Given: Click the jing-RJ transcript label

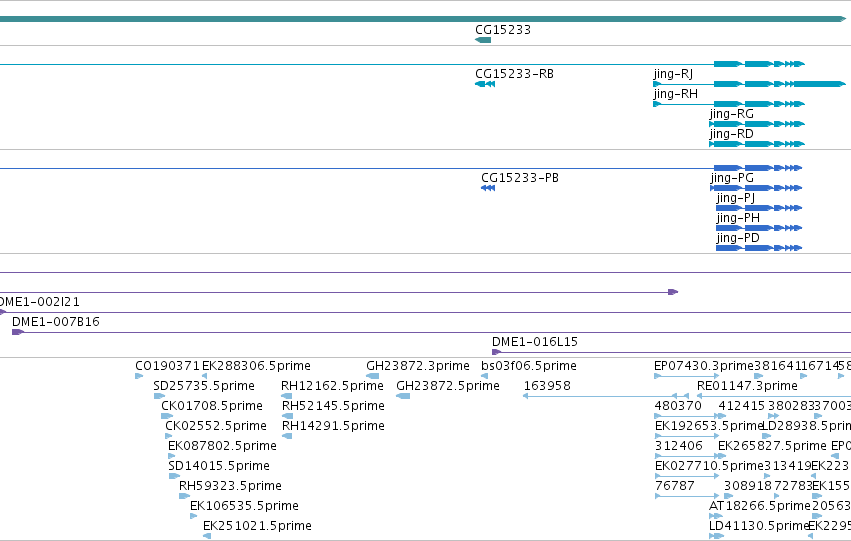Looking at the screenshot, I should tap(672, 74).
